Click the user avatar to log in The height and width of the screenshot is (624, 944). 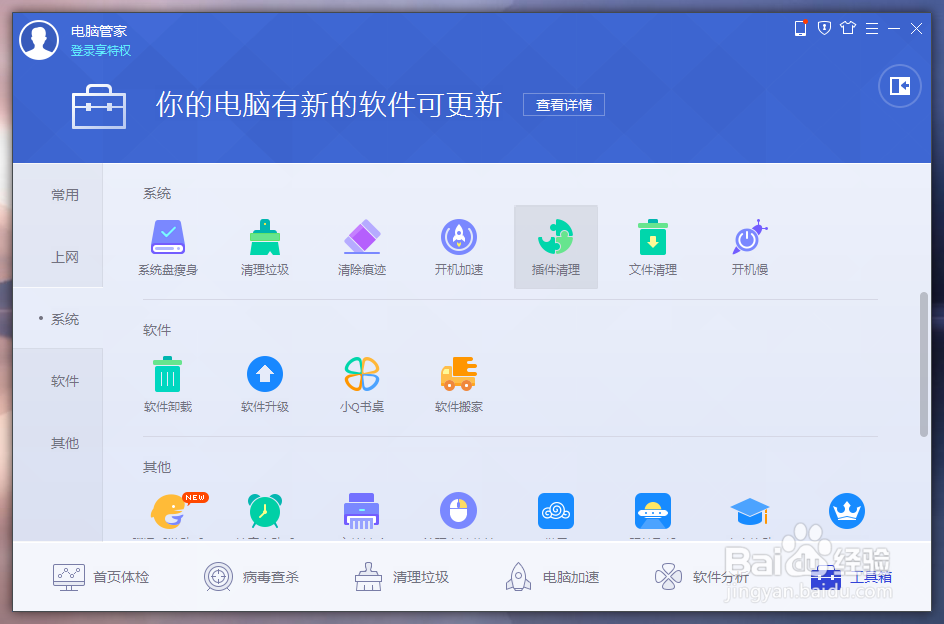39,40
